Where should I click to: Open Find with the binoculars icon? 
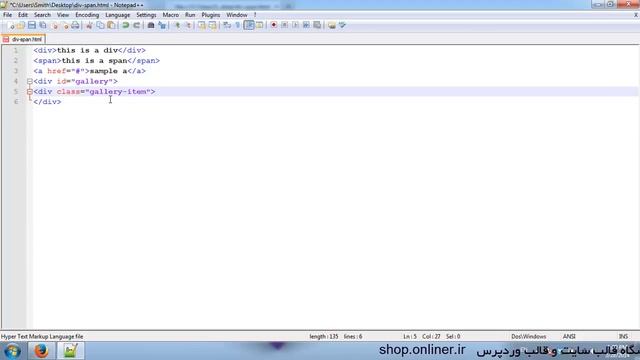[x=151, y=25]
